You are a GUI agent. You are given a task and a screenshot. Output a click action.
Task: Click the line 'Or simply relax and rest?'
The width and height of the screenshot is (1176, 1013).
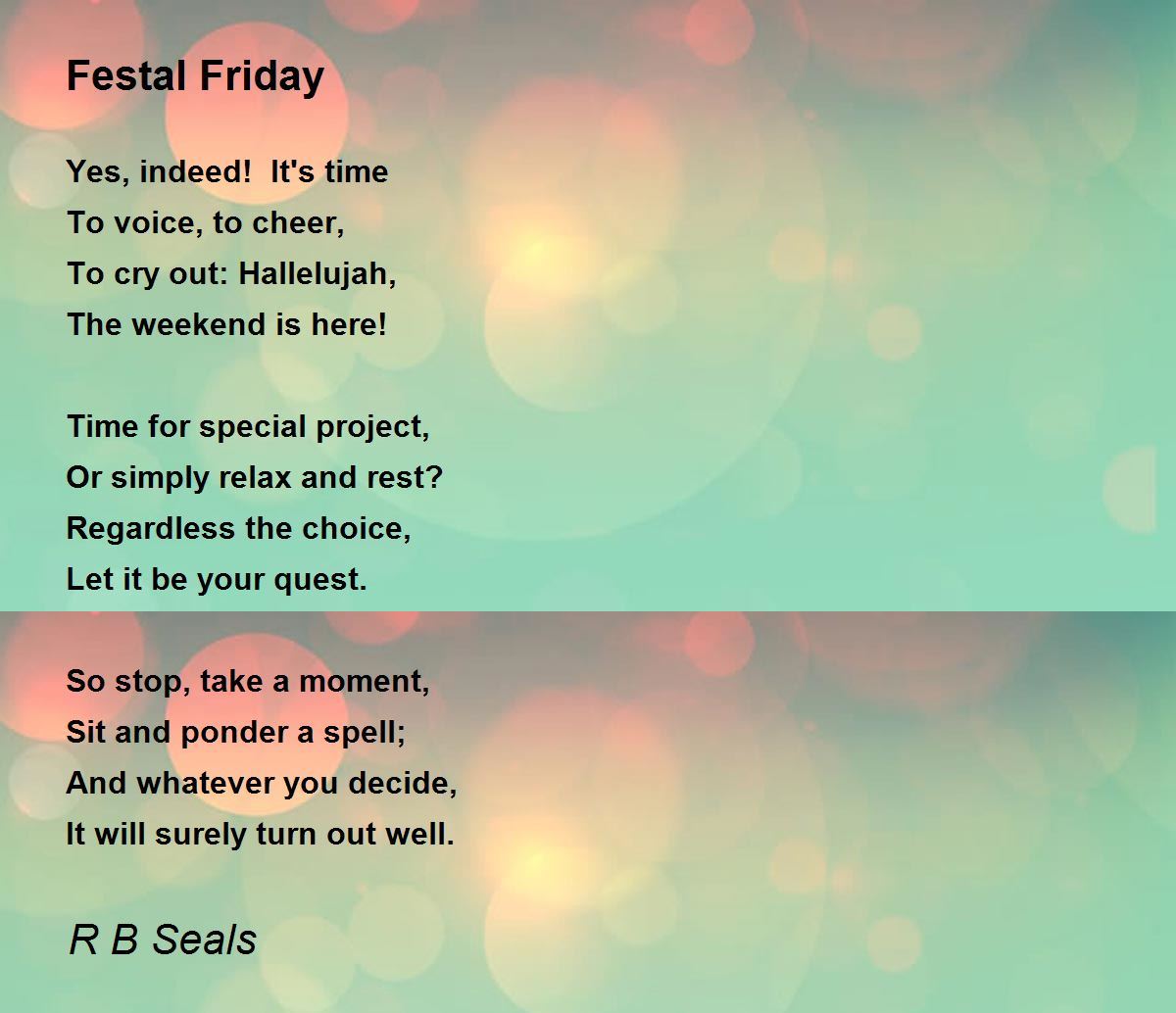click(255, 478)
